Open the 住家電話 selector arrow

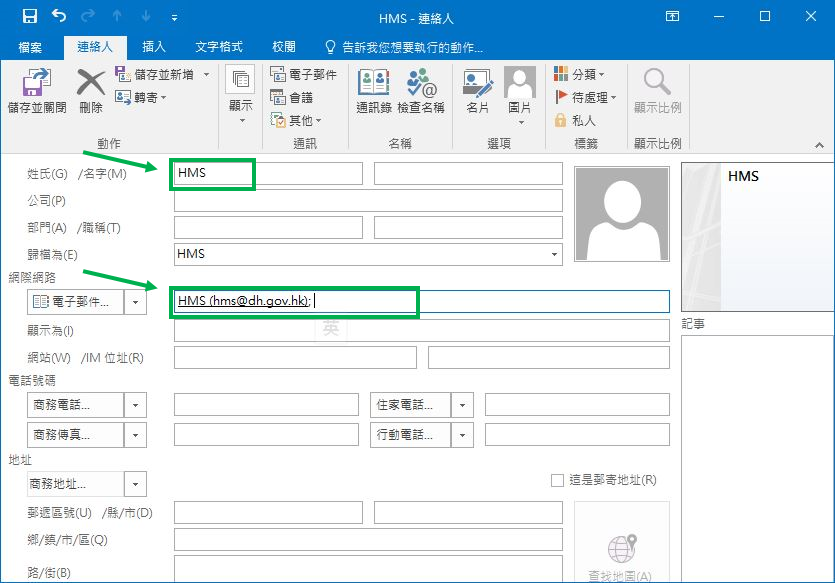[462, 404]
